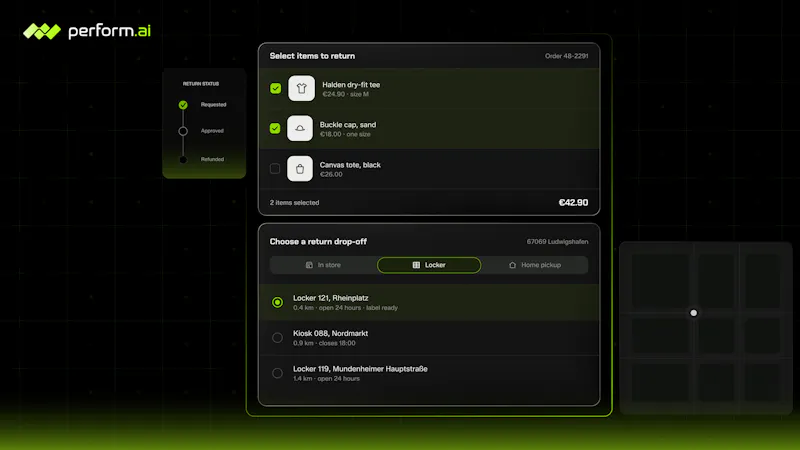The height and width of the screenshot is (450, 800).
Task: Click the 'Choose a return drop-off' heading
Action: coord(318,242)
